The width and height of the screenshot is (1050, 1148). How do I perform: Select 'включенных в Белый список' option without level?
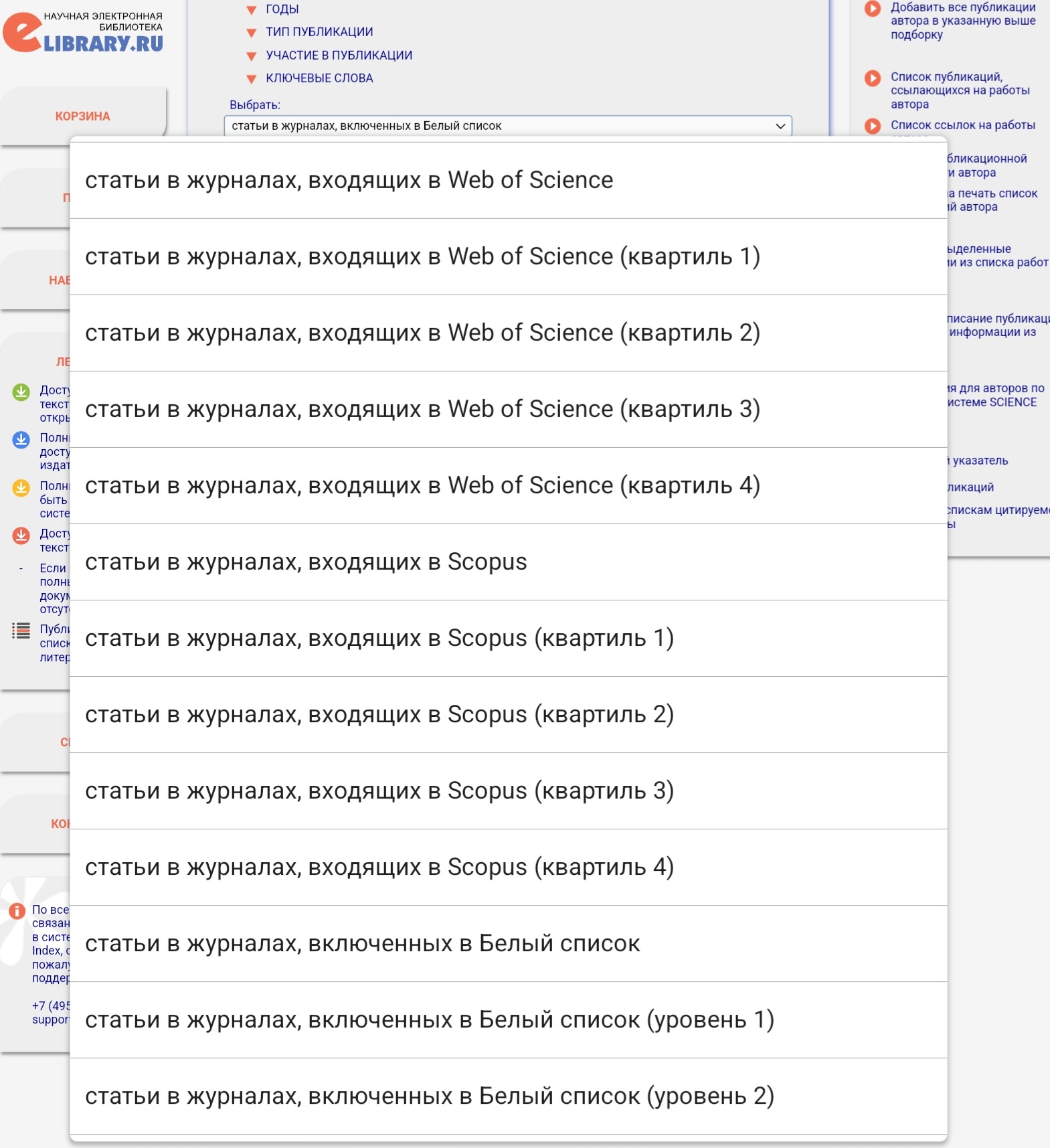coord(509,943)
